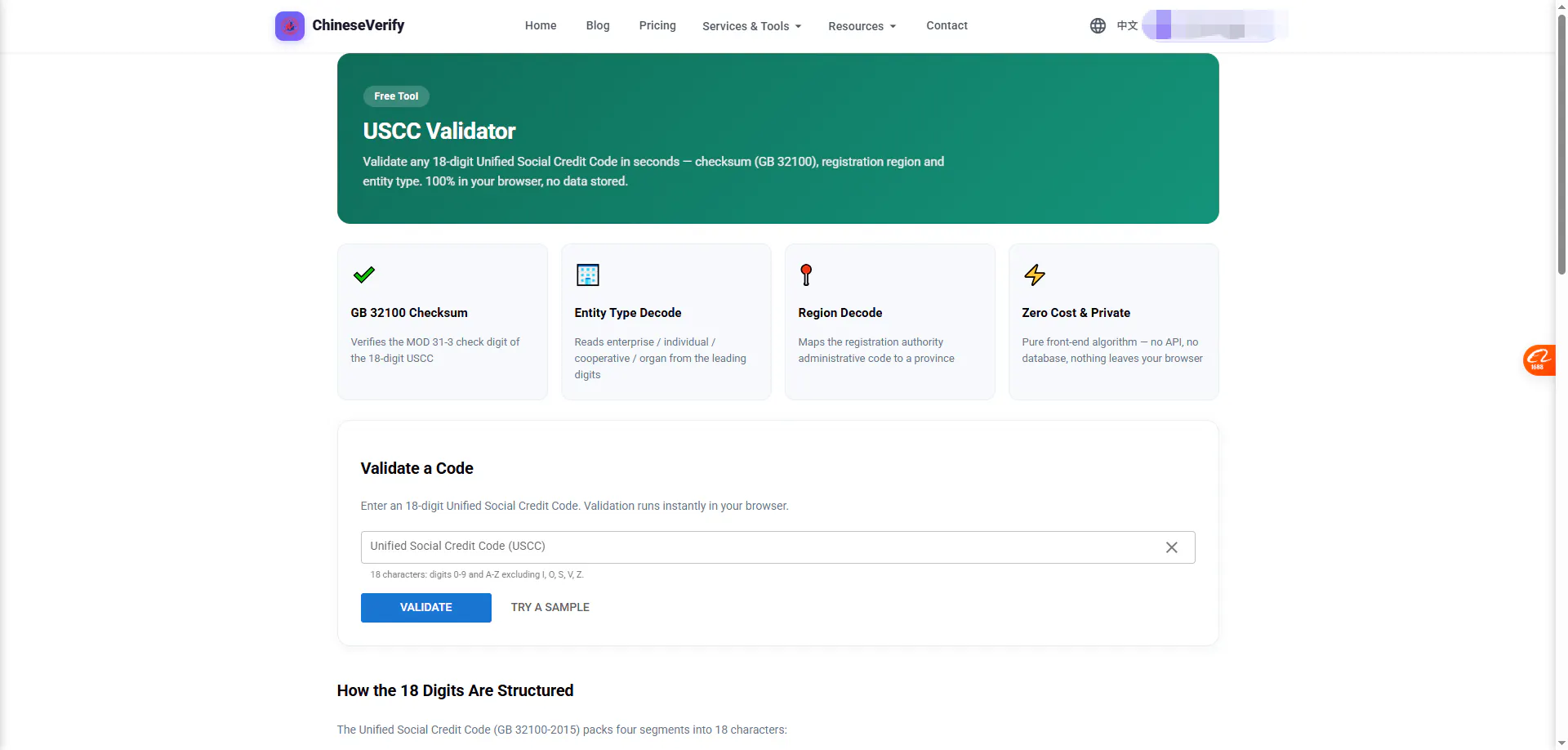Screen dimensions: 1568x750
Task: Click the province mapping description text
Action: (x=876, y=350)
